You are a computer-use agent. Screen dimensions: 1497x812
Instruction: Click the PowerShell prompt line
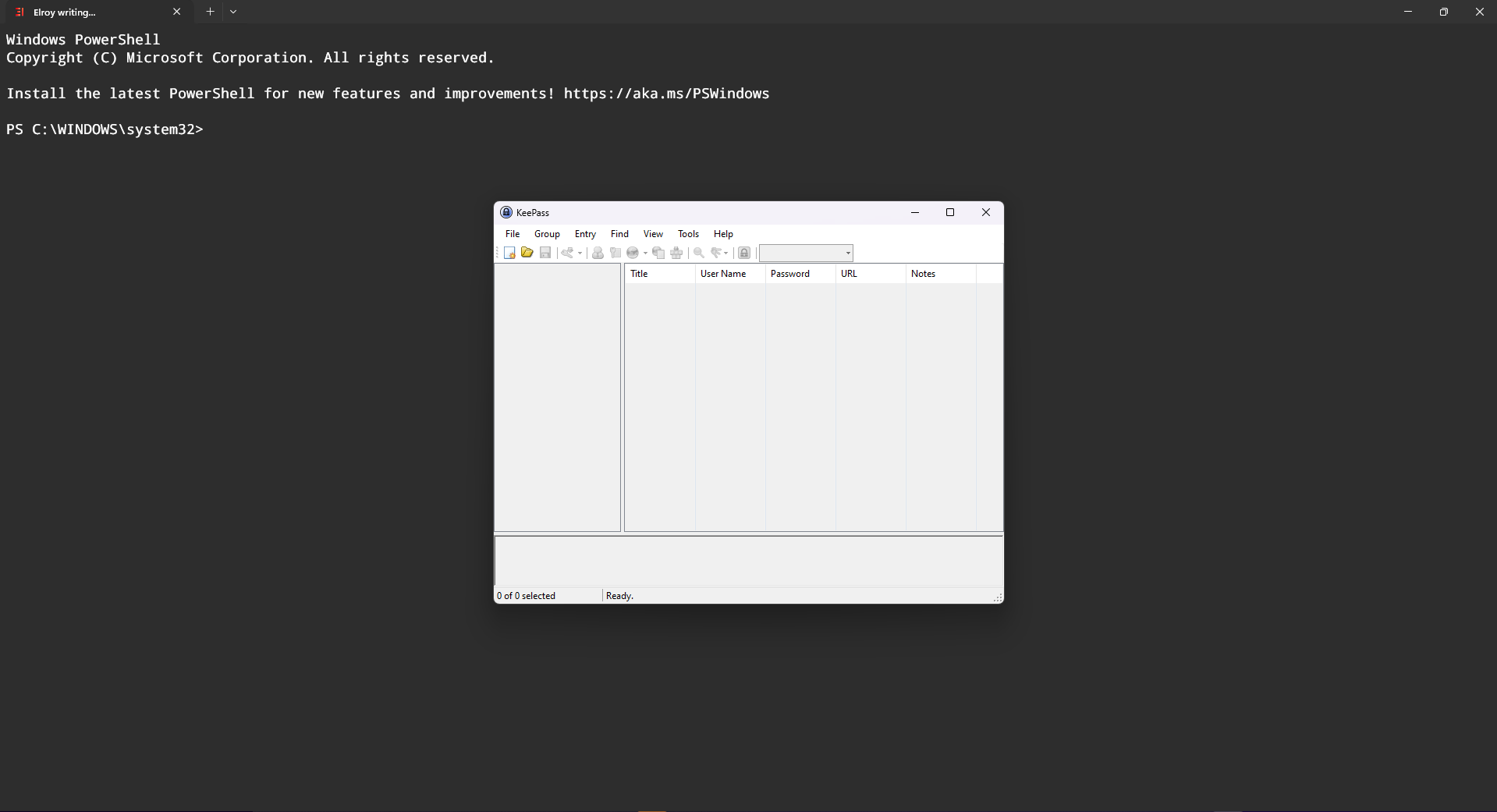pyautogui.click(x=105, y=129)
